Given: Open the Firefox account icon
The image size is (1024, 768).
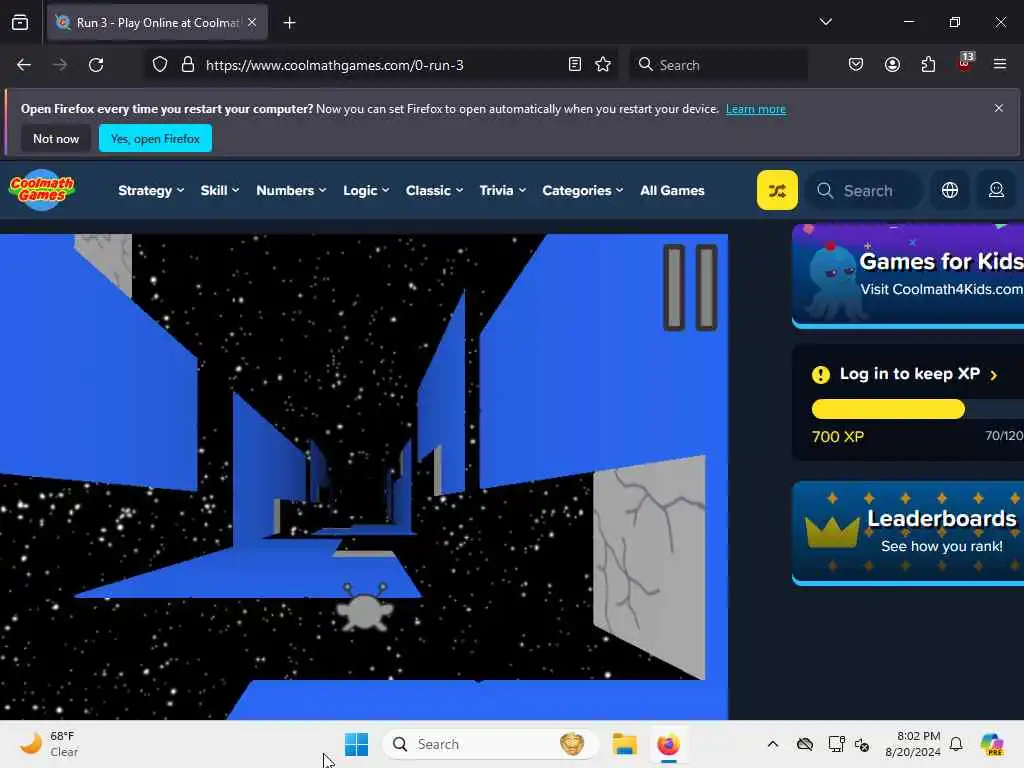Looking at the screenshot, I should [x=892, y=65].
